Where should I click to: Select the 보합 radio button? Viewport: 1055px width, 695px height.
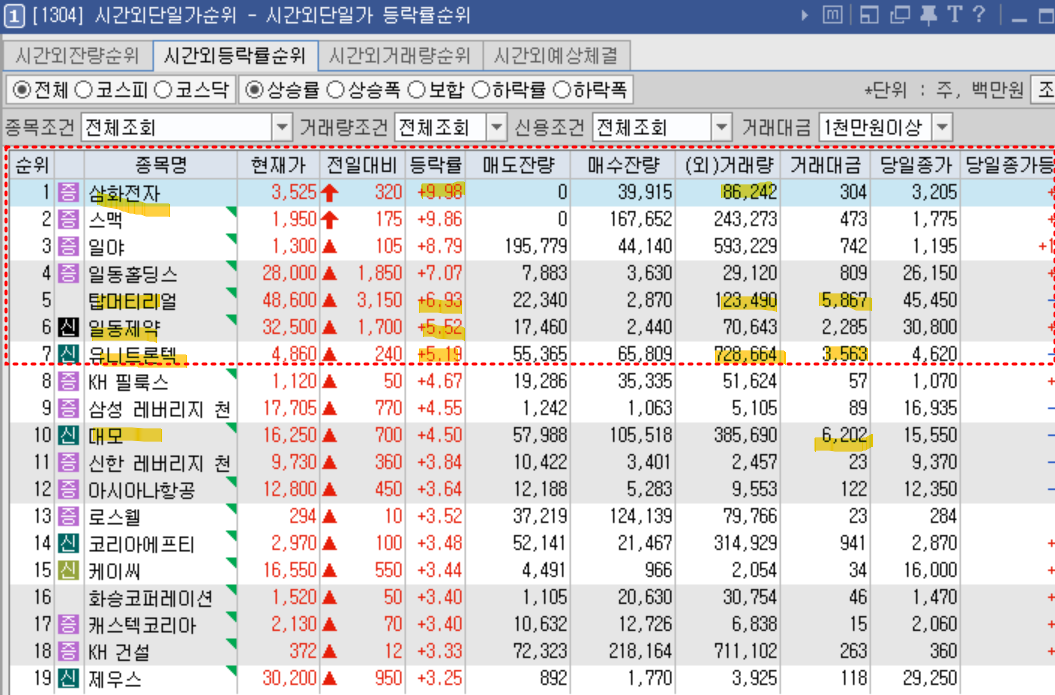point(416,89)
